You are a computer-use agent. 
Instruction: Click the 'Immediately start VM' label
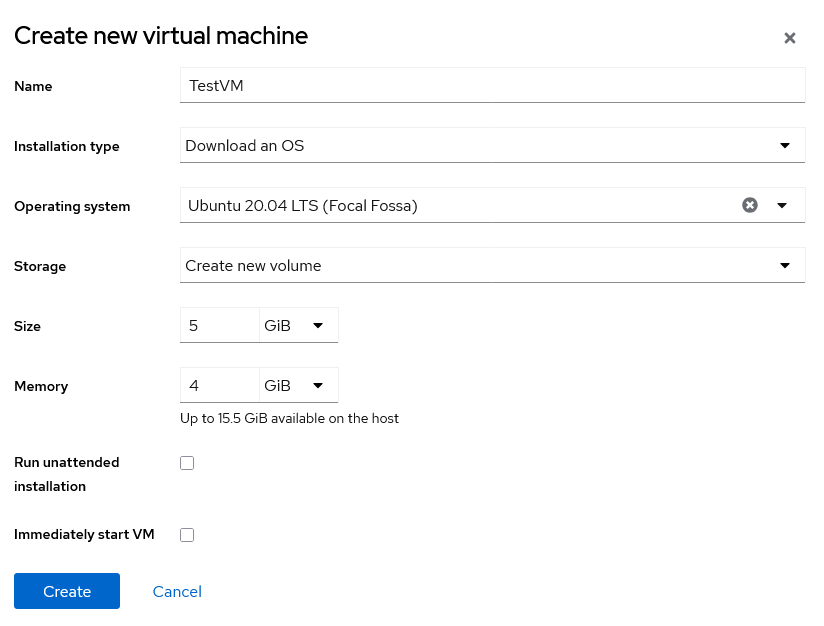pyautogui.click(x=84, y=535)
